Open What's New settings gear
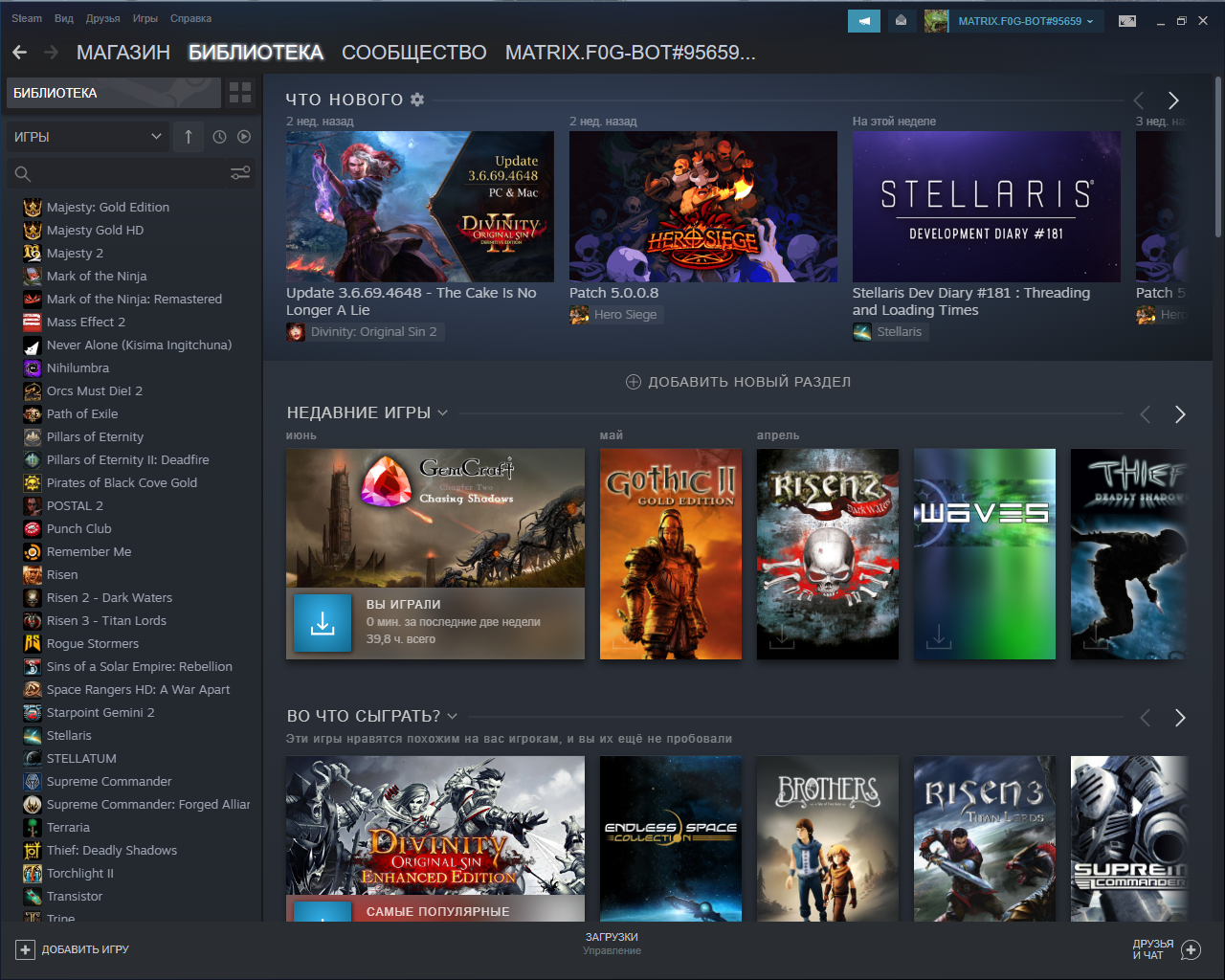Image resolution: width=1225 pixels, height=980 pixels. [x=417, y=100]
